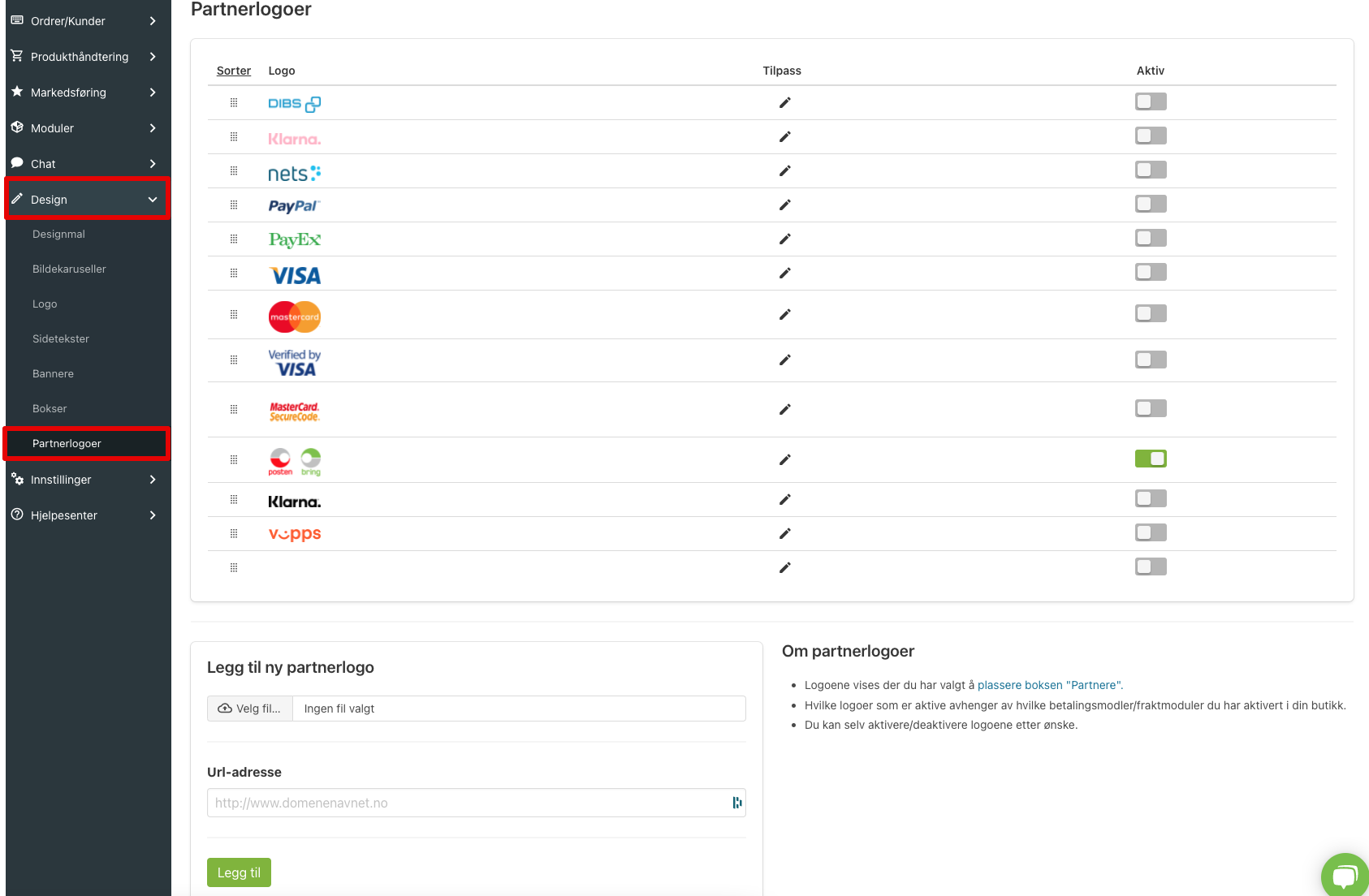Screen dimensions: 1369x896
Task: Click pencil for posten bring logo
Action: 784,459
